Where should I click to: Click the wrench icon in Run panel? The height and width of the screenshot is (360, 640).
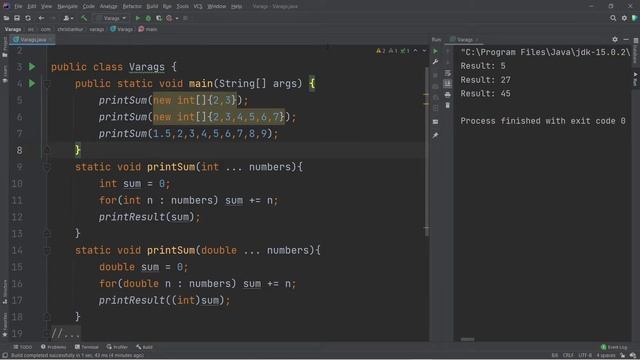coord(436,62)
